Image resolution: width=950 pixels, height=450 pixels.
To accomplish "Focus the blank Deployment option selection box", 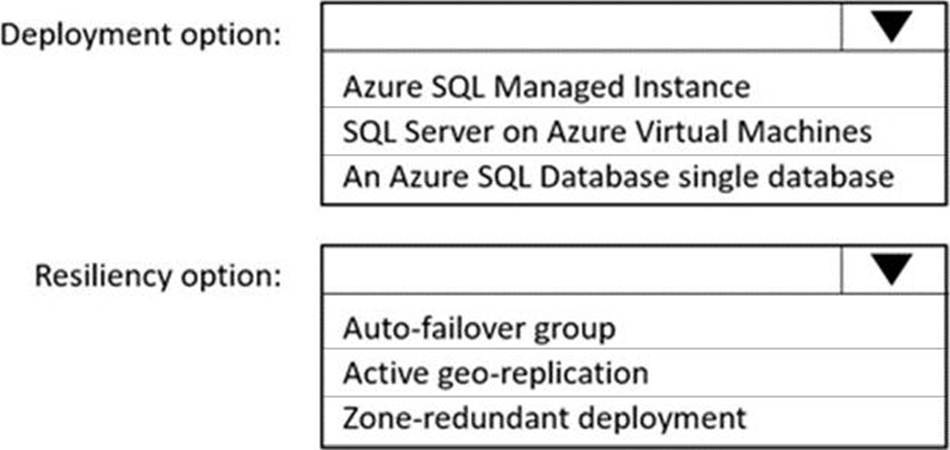I will pyautogui.click(x=582, y=29).
